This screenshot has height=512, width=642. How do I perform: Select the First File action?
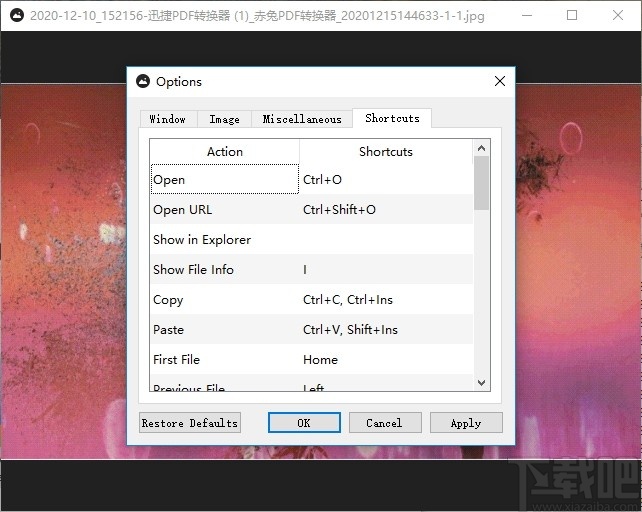tap(225, 359)
